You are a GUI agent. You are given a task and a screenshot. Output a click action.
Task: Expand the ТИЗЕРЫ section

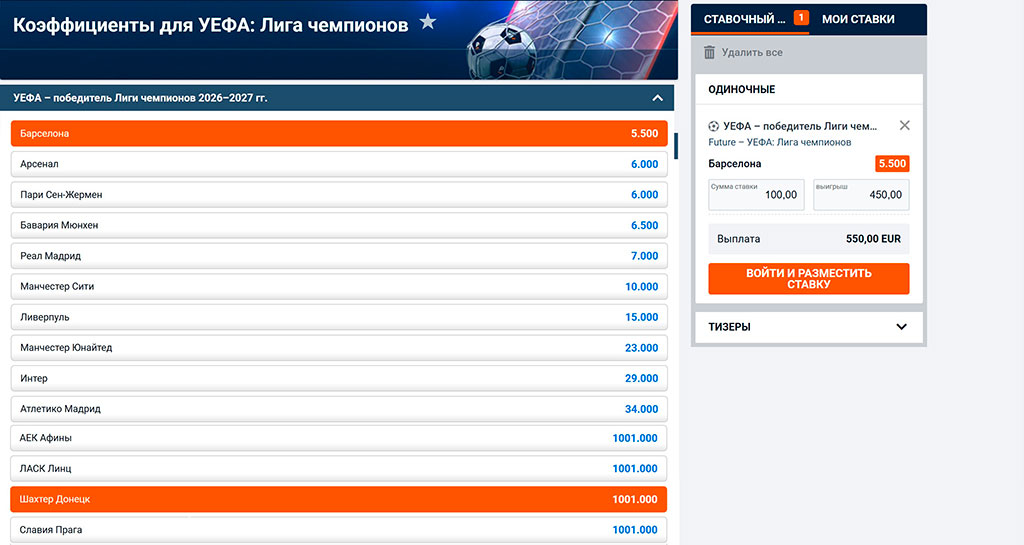[901, 326]
